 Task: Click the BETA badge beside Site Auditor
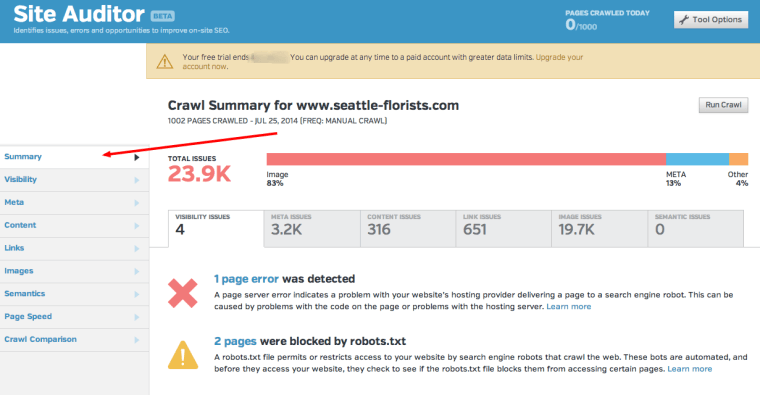[x=162, y=16]
